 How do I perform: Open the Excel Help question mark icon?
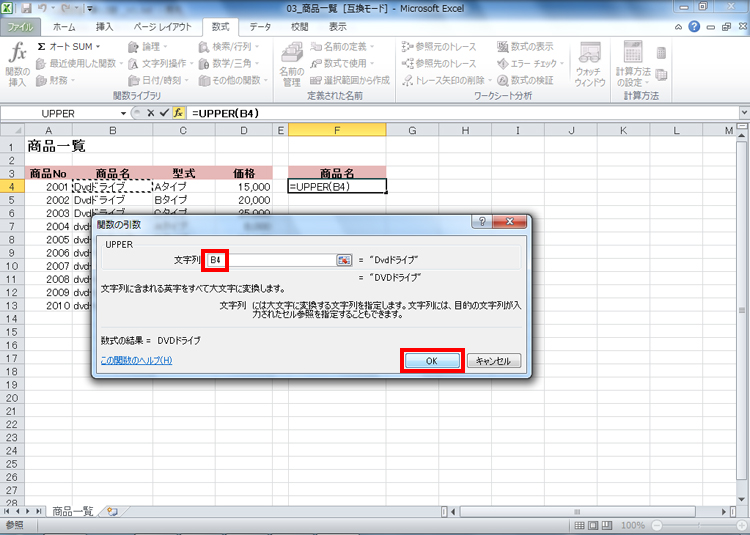tap(694, 27)
